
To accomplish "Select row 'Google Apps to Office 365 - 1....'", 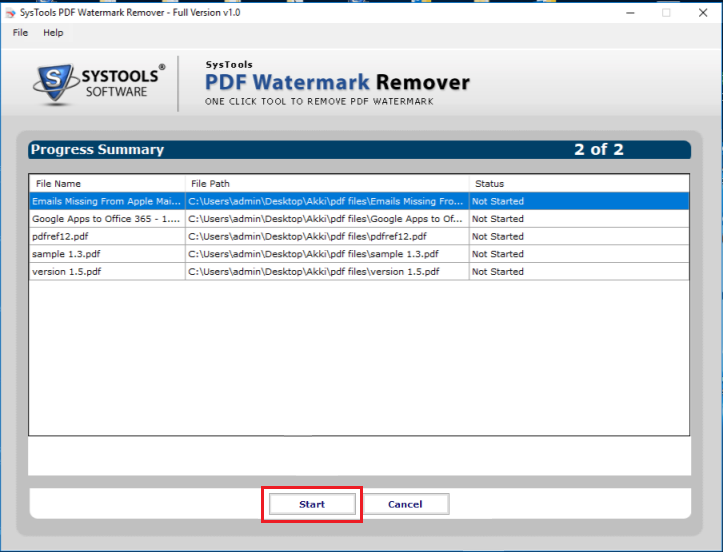I will (x=360, y=219).
